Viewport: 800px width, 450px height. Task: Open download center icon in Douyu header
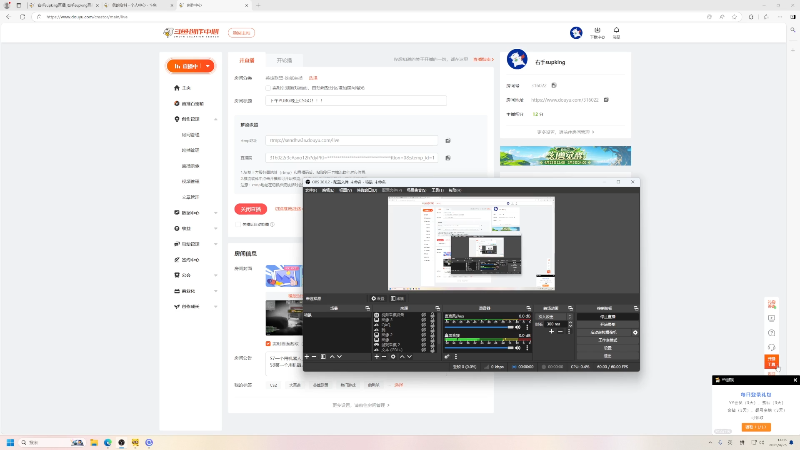[x=597, y=33]
